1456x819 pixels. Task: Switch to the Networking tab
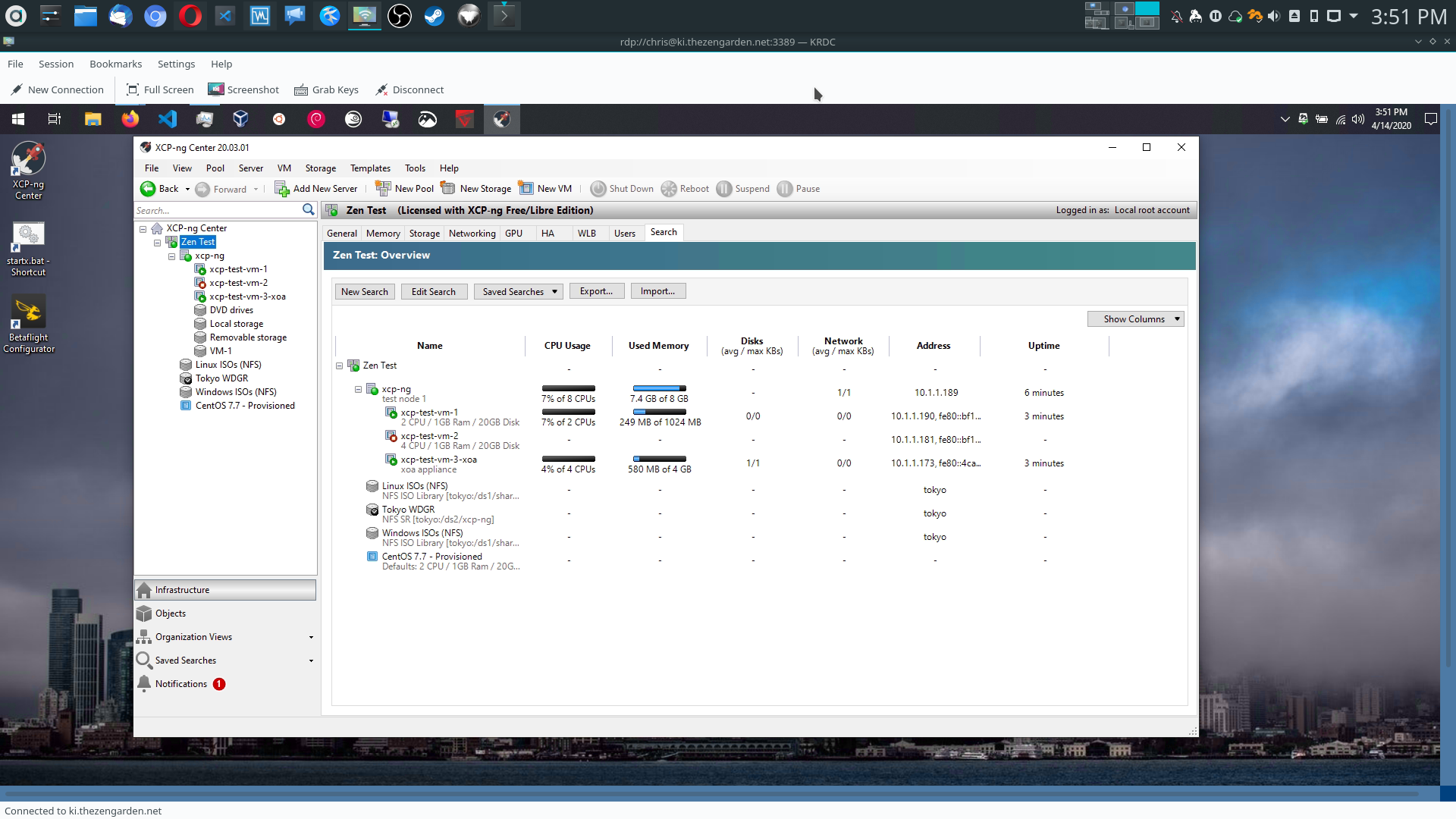tap(472, 234)
